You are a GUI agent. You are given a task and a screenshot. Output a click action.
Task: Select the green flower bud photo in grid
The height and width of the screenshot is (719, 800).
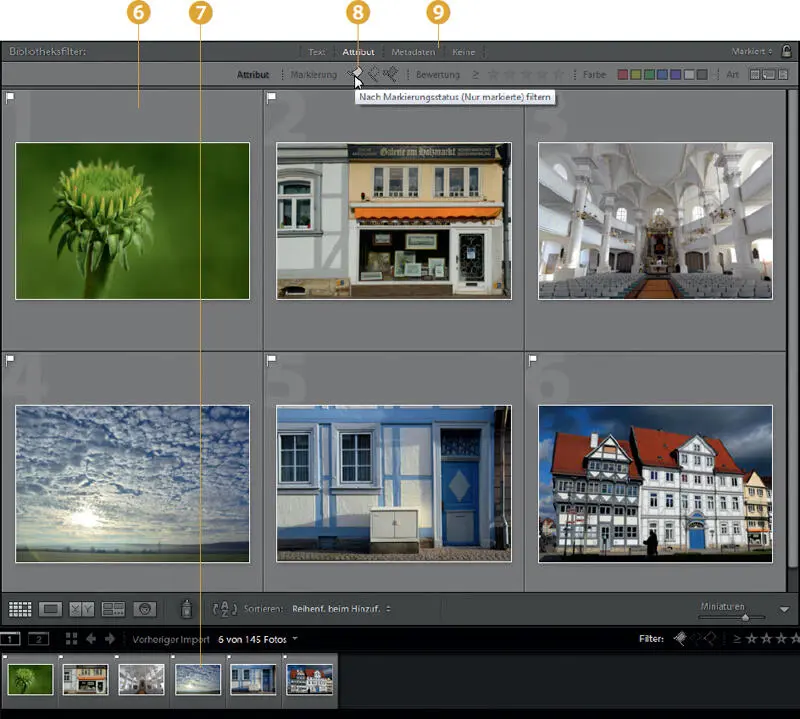133,221
